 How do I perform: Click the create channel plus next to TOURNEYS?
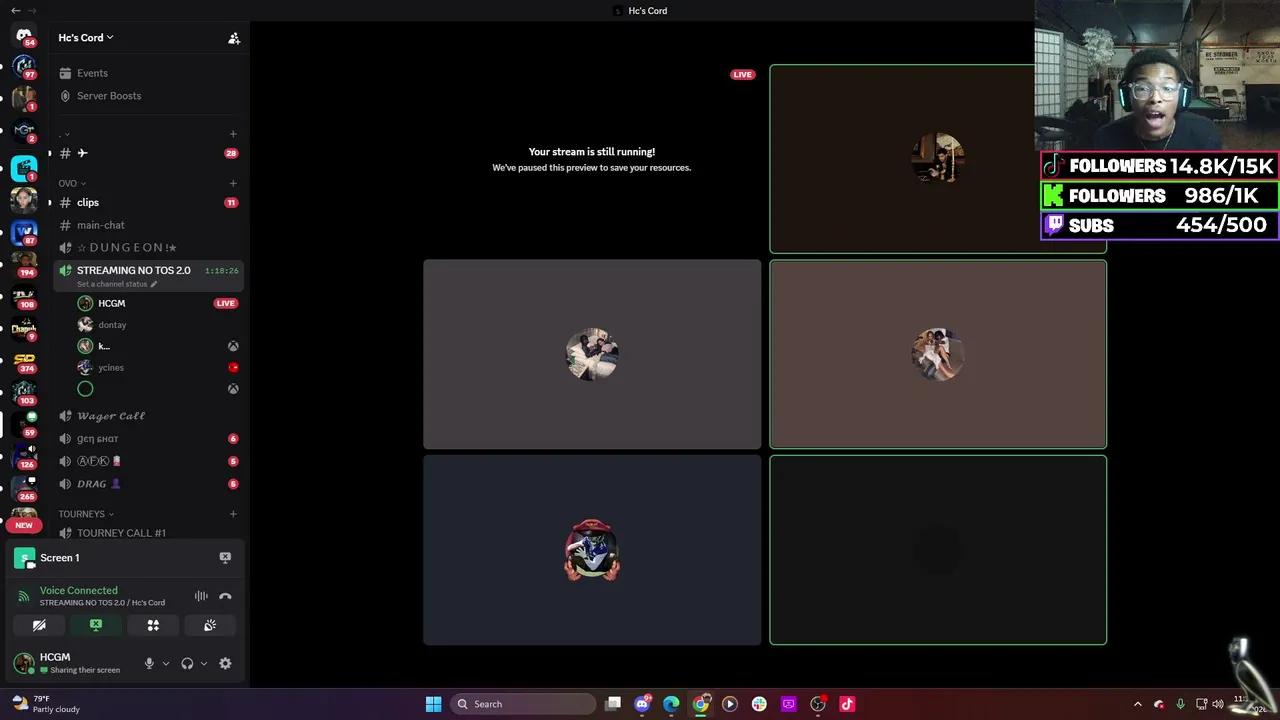coord(233,514)
